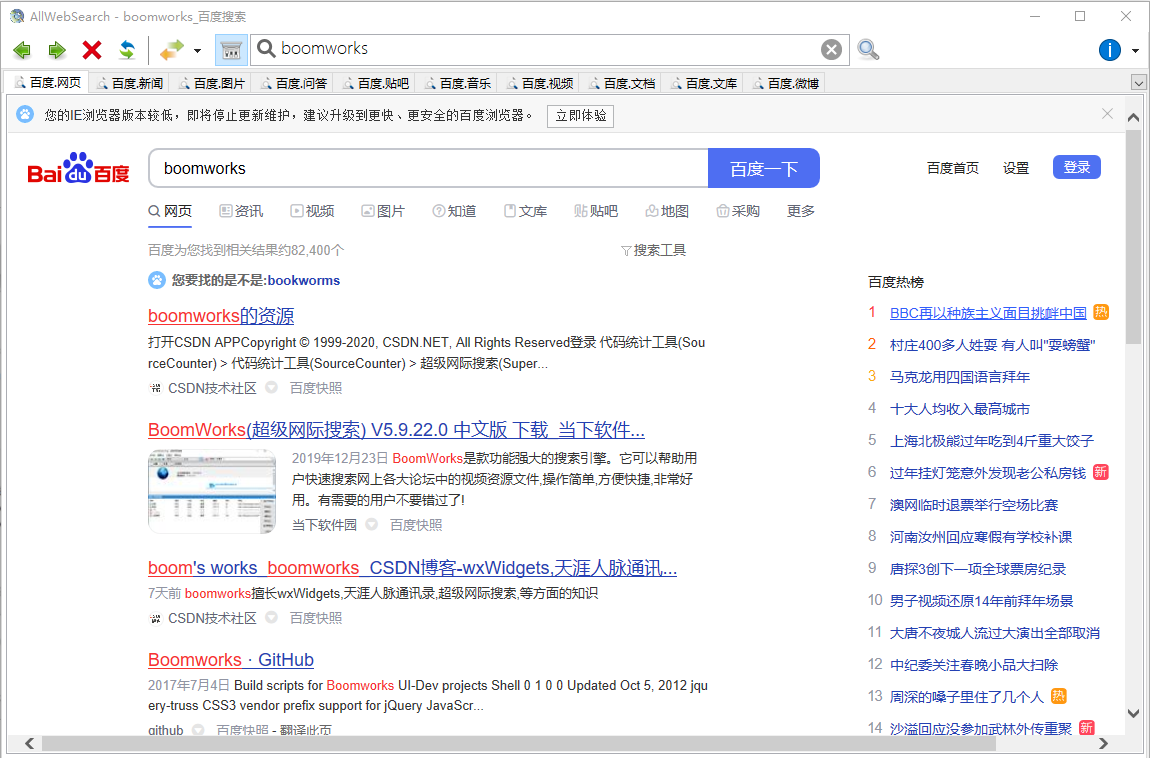Open the BoomWorks(超级网际搜索) V5.9.22.0 result
The image size is (1150, 758).
396,430
